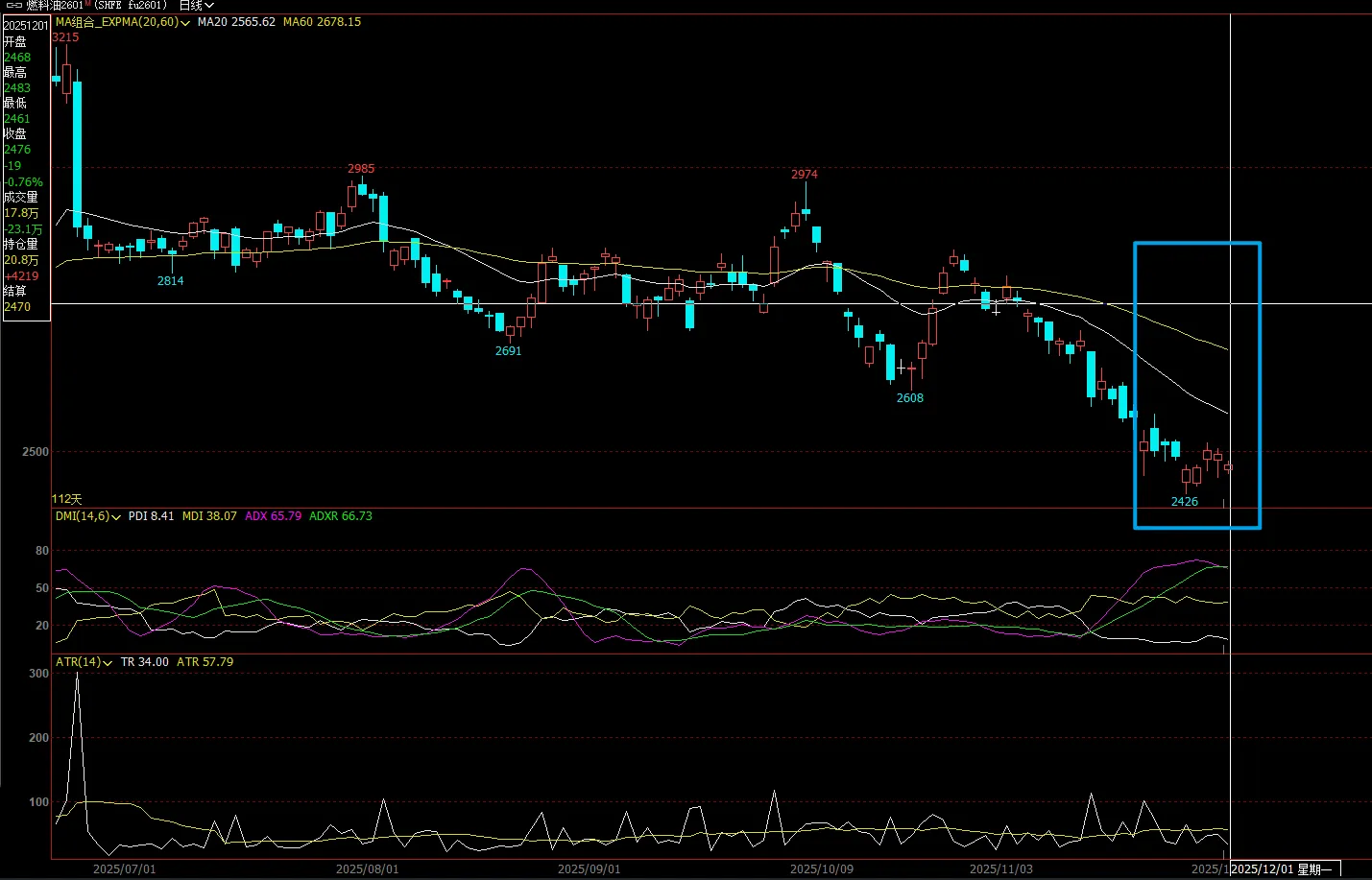The height and width of the screenshot is (880, 1372).
Task: Click the 2025/08/01 date axis label
Action: 367,869
